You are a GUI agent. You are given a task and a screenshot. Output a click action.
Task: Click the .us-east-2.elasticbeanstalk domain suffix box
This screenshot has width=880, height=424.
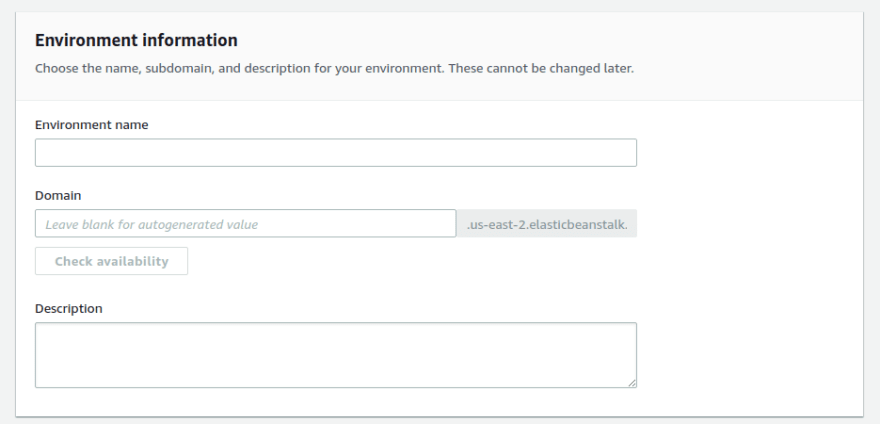tap(547, 224)
